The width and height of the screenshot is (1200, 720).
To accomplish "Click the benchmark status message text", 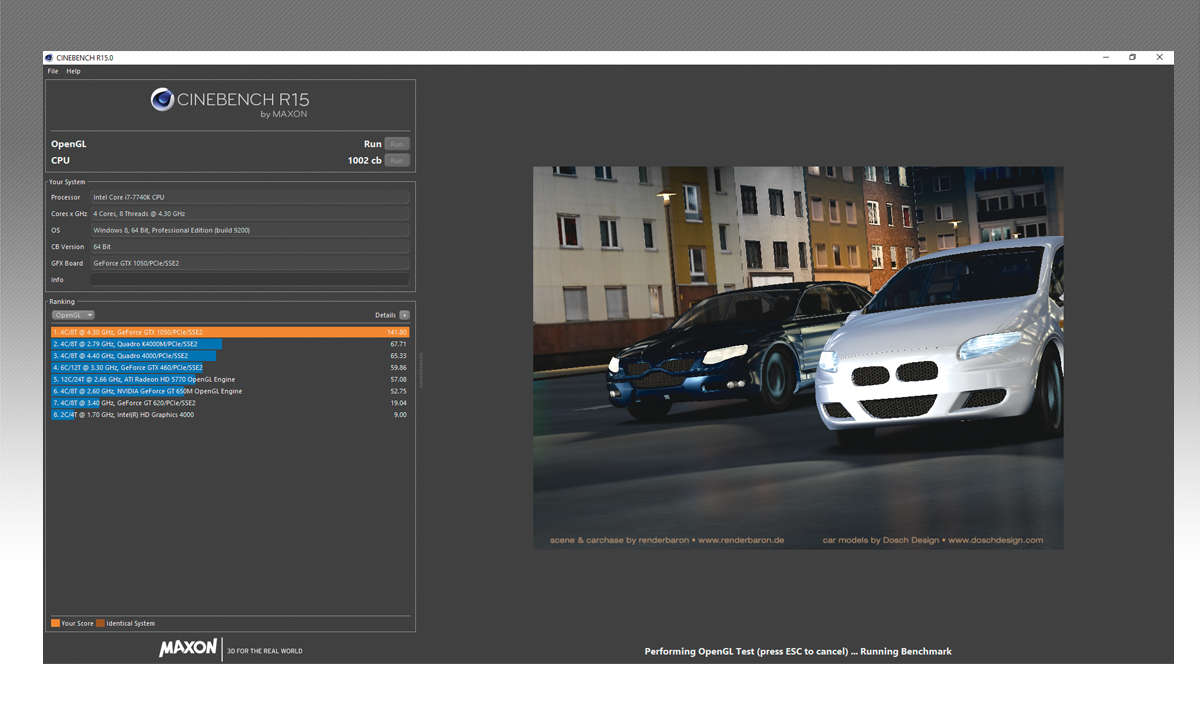I will point(798,652).
